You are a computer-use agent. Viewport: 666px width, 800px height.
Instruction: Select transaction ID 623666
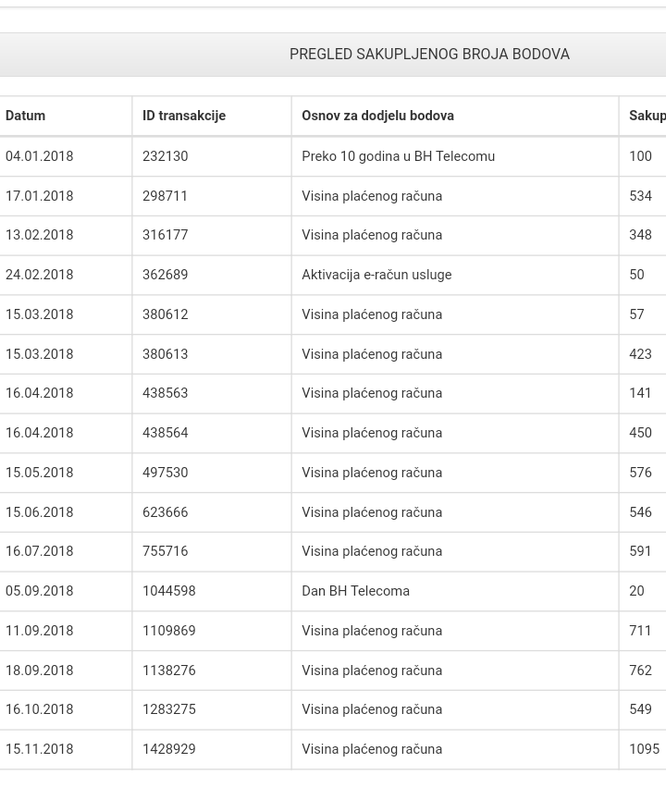coord(165,512)
